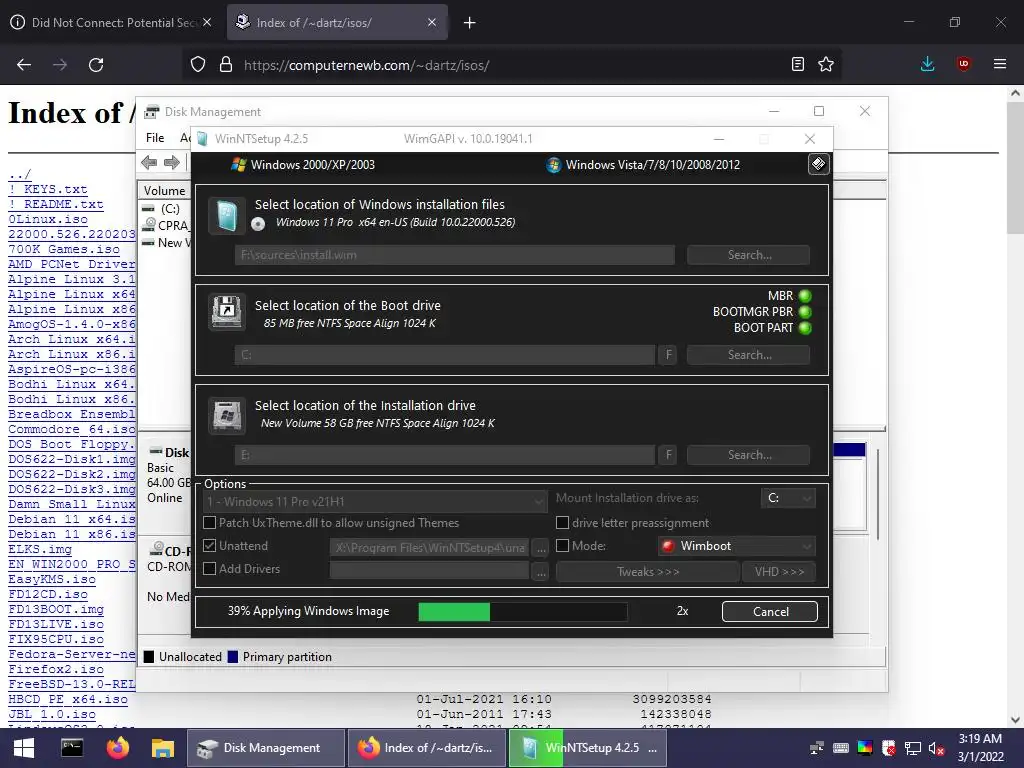Open the FD12CD.iso link
Viewport: 1024px width, 768px height.
[48, 594]
